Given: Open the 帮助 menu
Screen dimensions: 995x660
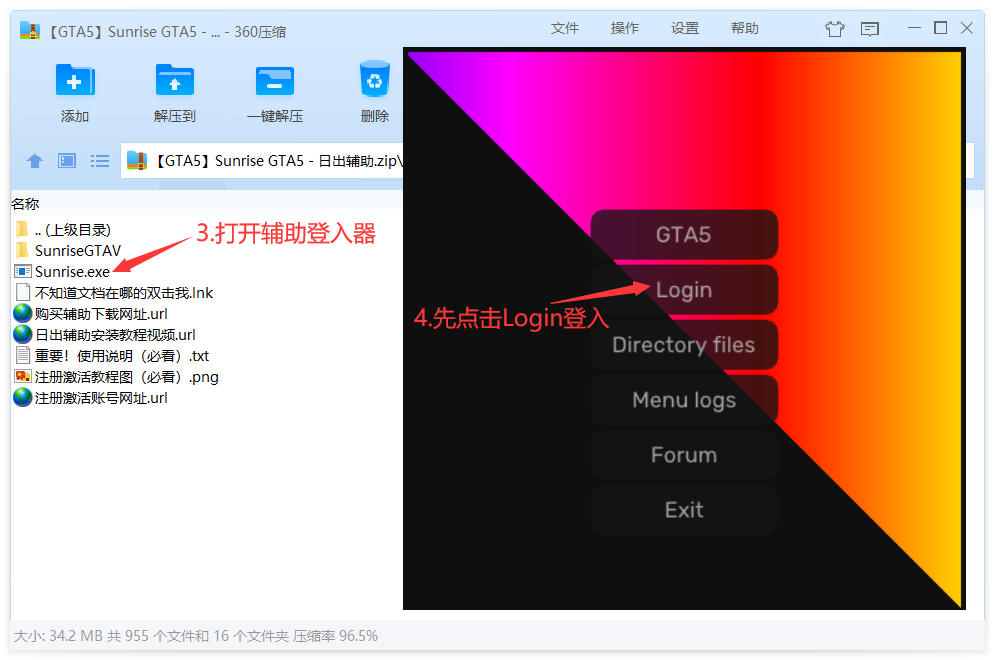Looking at the screenshot, I should (x=745, y=28).
